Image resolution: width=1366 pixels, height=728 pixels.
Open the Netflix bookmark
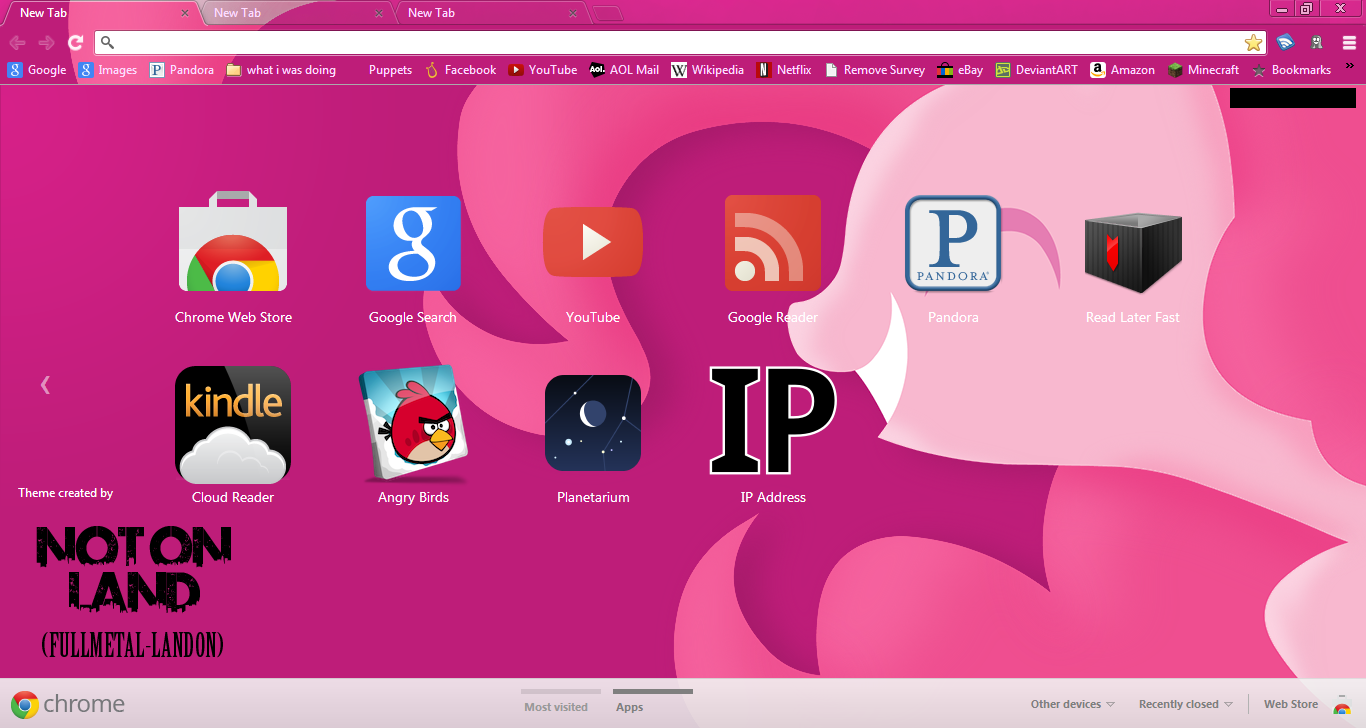[784, 70]
